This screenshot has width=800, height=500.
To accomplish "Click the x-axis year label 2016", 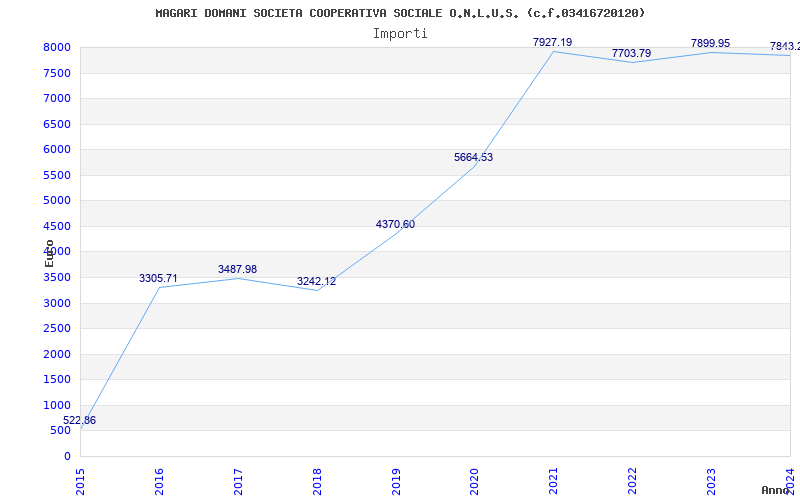I will pos(159,482).
